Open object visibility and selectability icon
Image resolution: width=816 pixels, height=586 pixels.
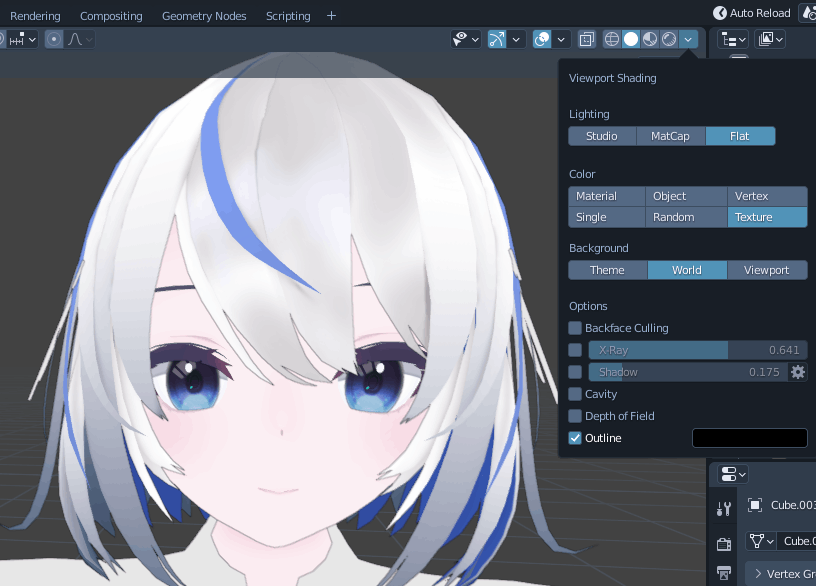(x=460, y=39)
